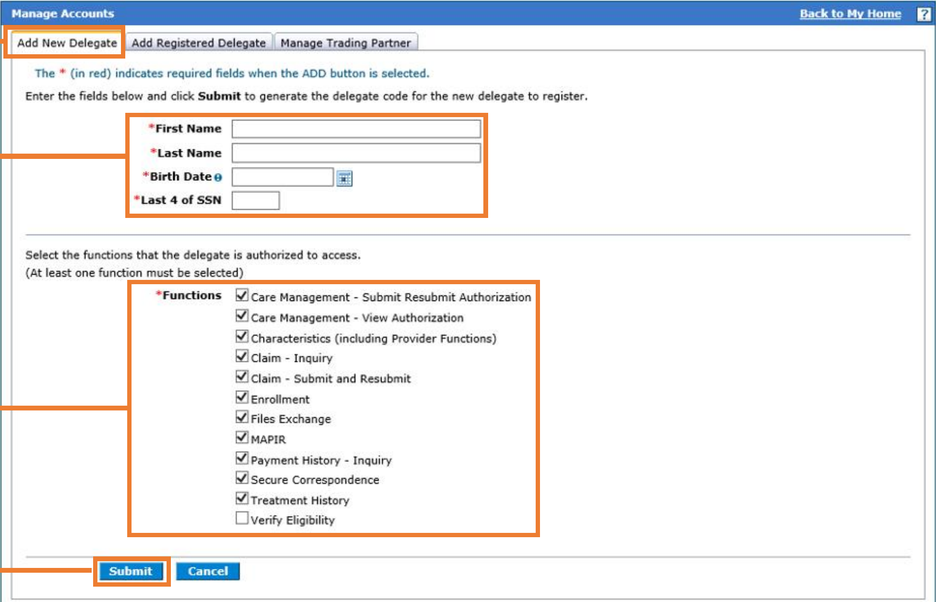The width and height of the screenshot is (936, 602).
Task: Uncheck Care Management Submit Resubmit Authorization
Action: pyautogui.click(x=242, y=295)
